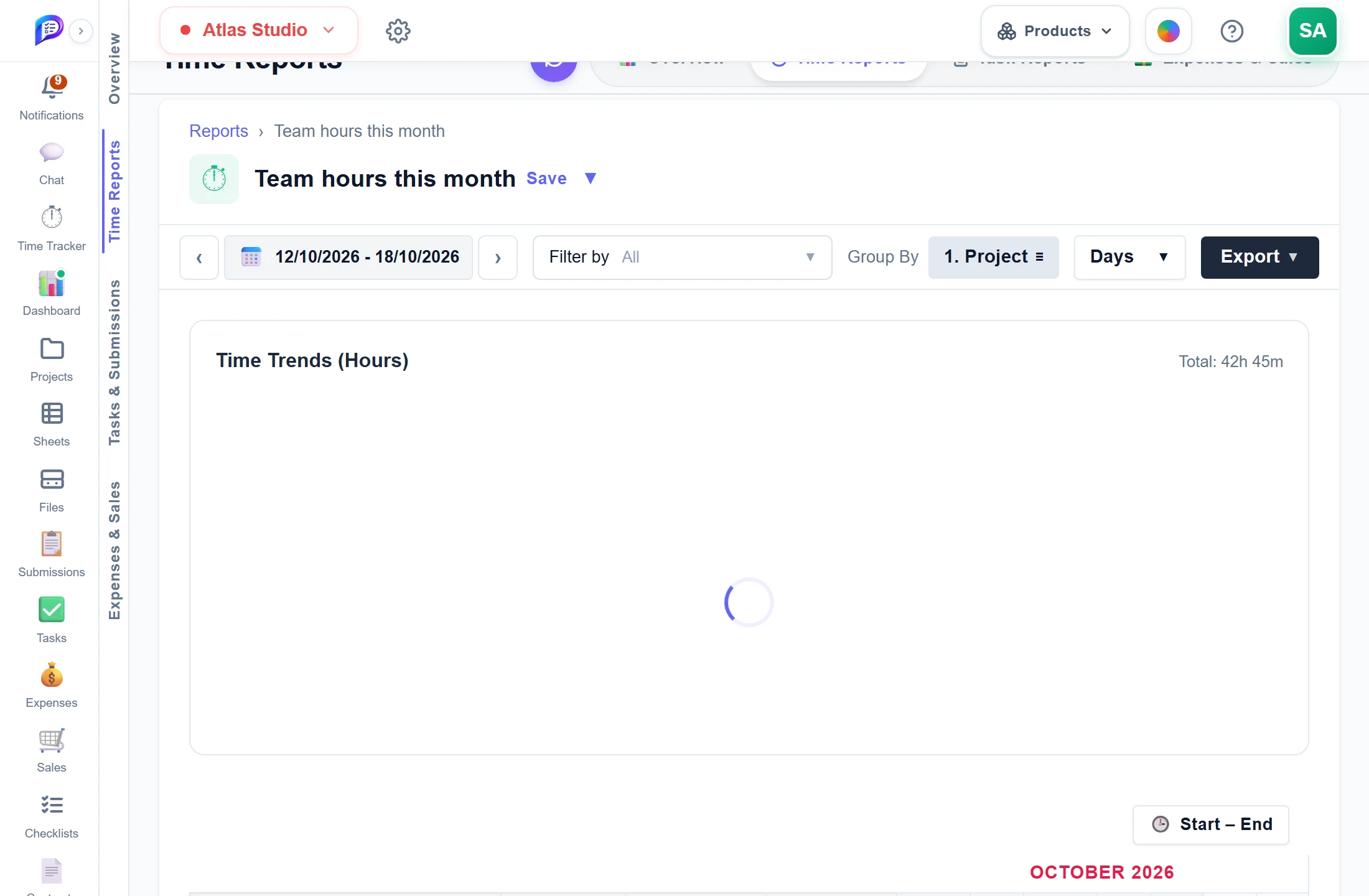Open Expenses money bag icon
This screenshot has height=896, width=1369.
[52, 675]
